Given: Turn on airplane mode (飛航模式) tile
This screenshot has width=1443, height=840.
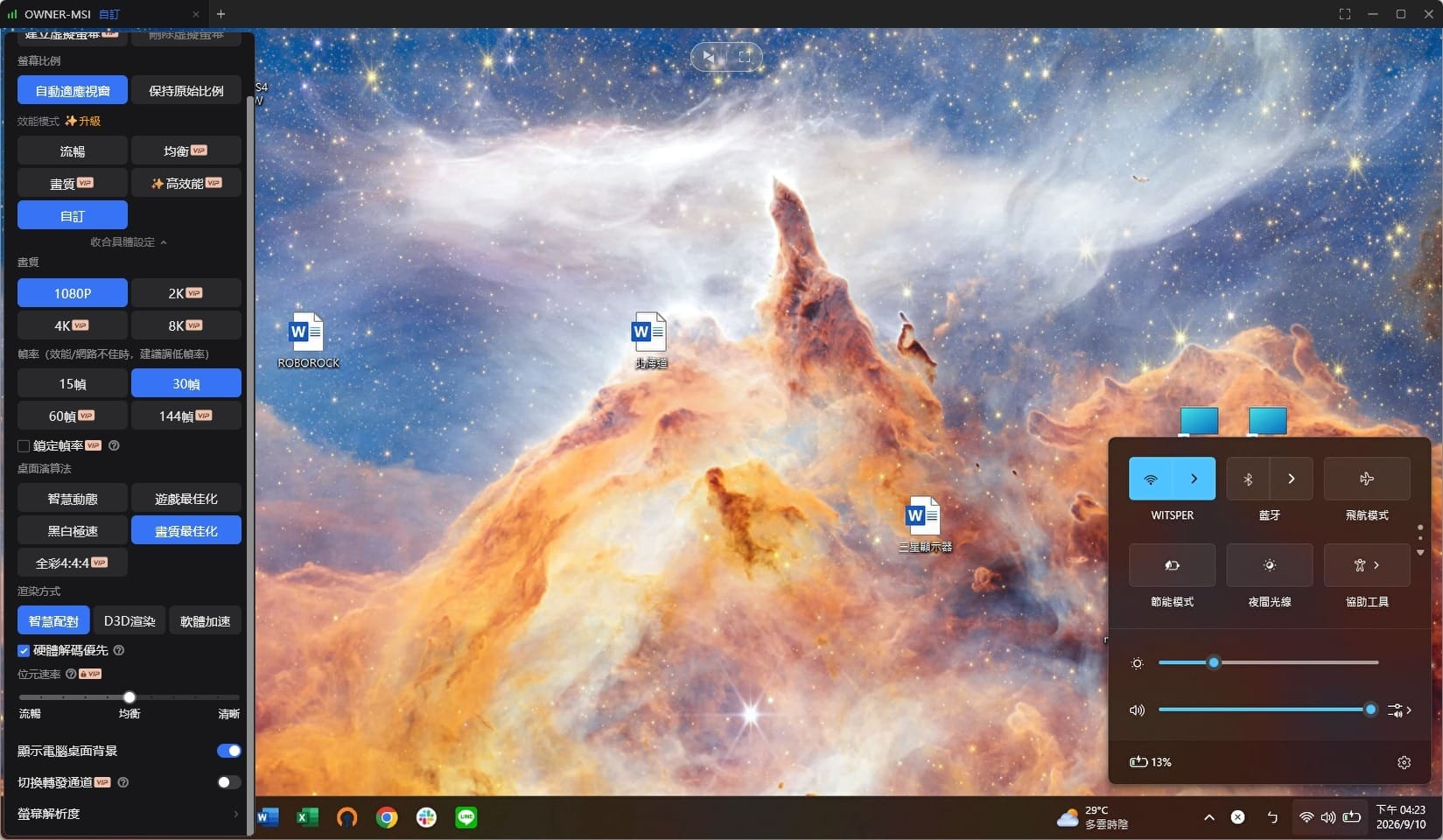Looking at the screenshot, I should [x=1367, y=479].
